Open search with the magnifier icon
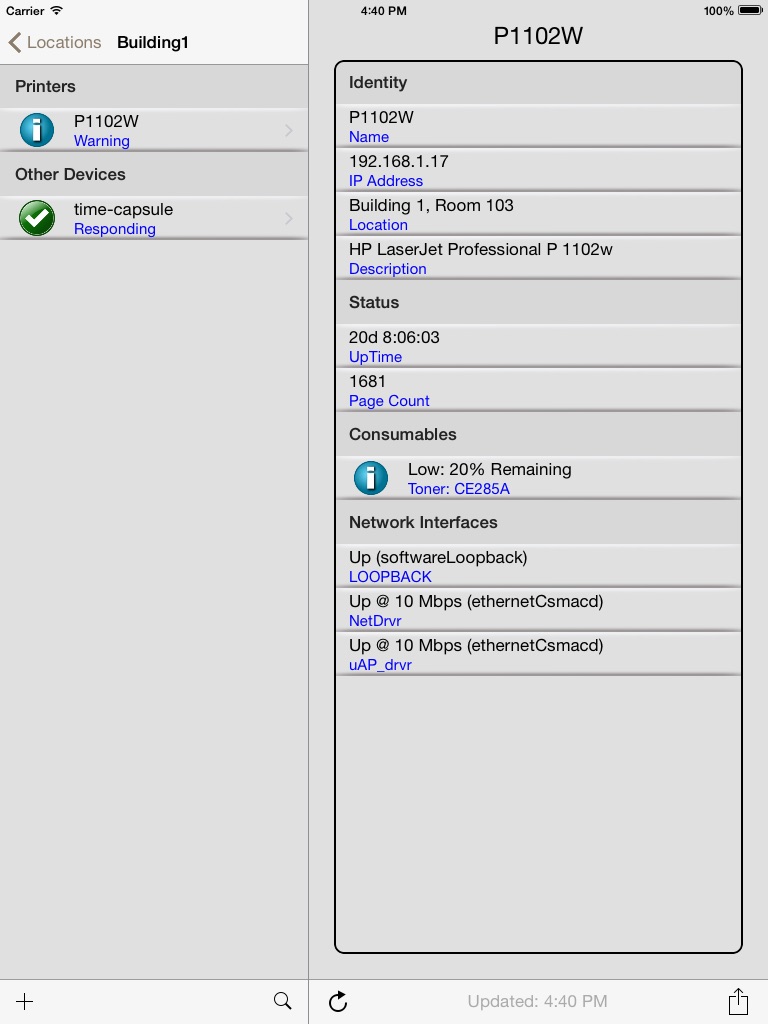The image size is (768, 1024). [x=282, y=1000]
